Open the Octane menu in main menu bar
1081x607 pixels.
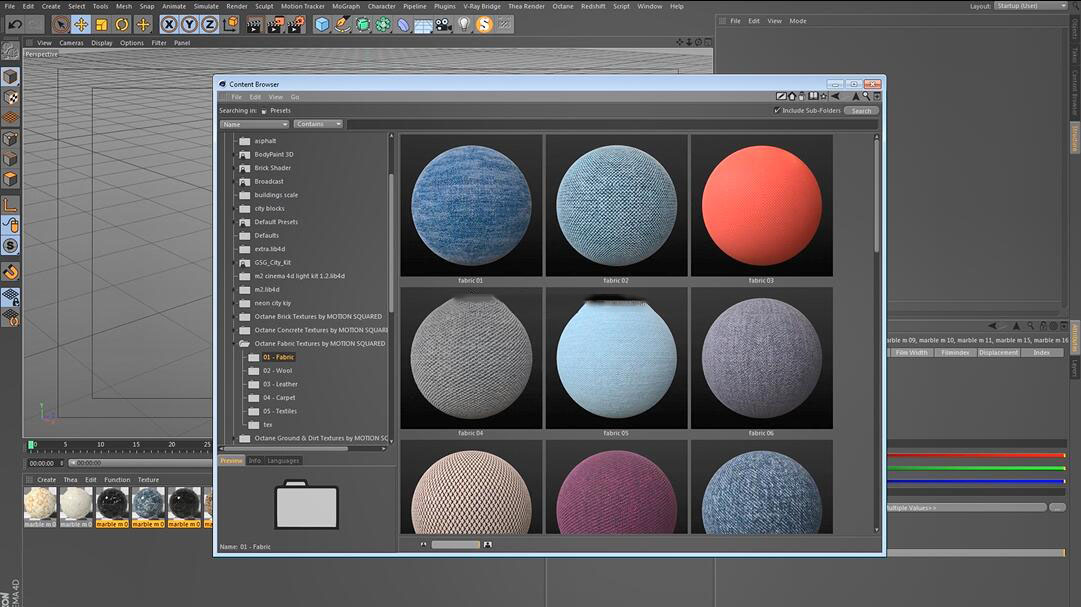pyautogui.click(x=563, y=6)
